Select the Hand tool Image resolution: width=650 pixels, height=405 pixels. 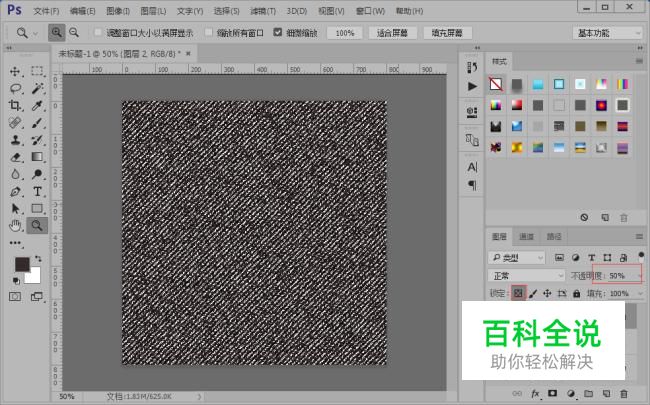(x=15, y=225)
